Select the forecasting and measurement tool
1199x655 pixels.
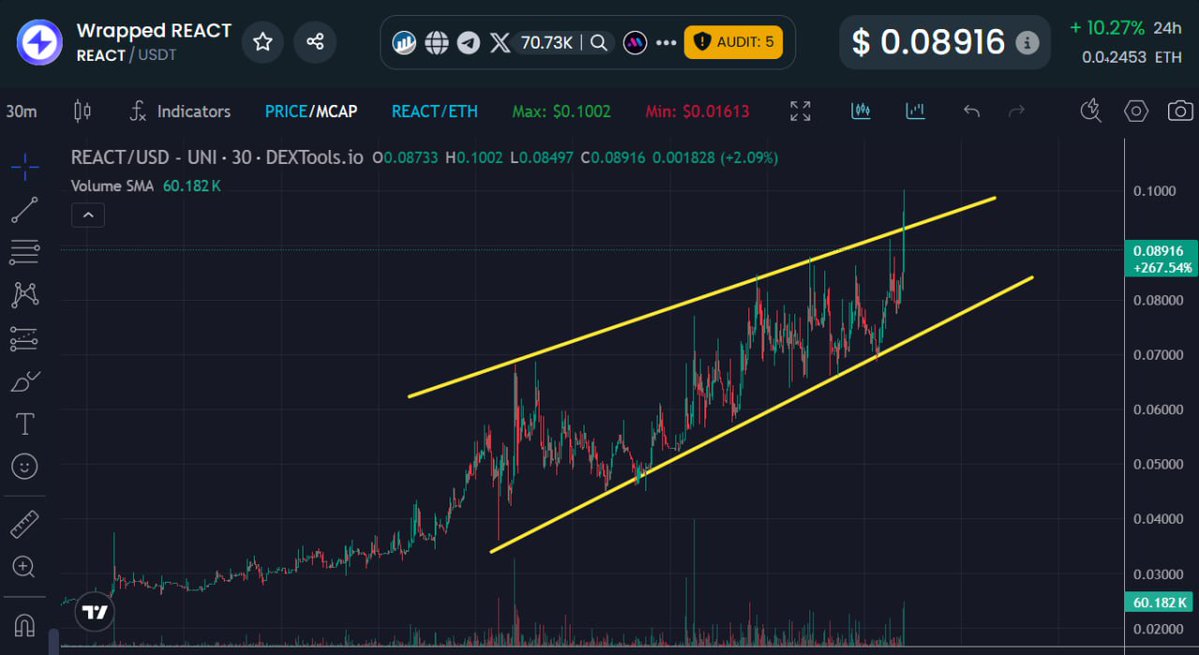(24, 339)
